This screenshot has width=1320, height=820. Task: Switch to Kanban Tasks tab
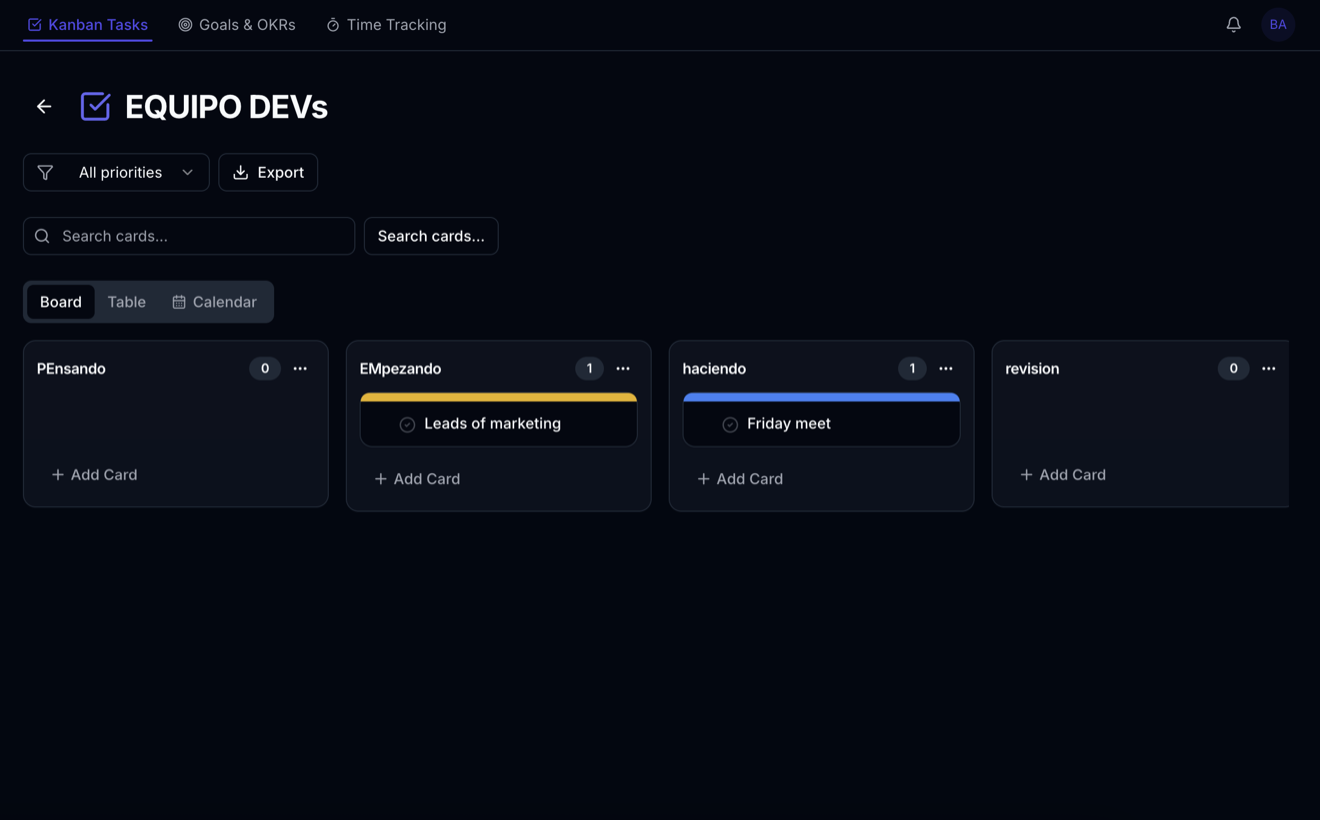click(87, 24)
